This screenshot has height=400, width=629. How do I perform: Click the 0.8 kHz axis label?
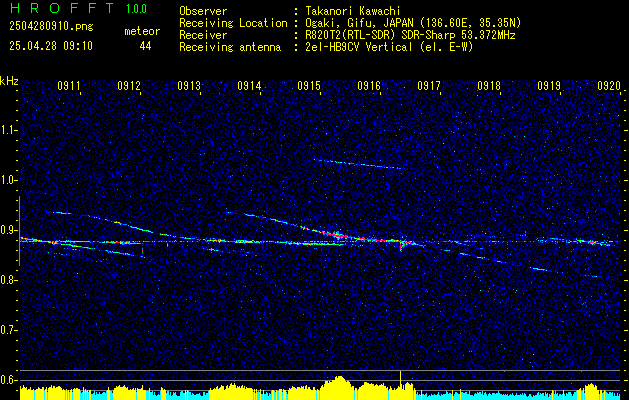click(x=9, y=280)
